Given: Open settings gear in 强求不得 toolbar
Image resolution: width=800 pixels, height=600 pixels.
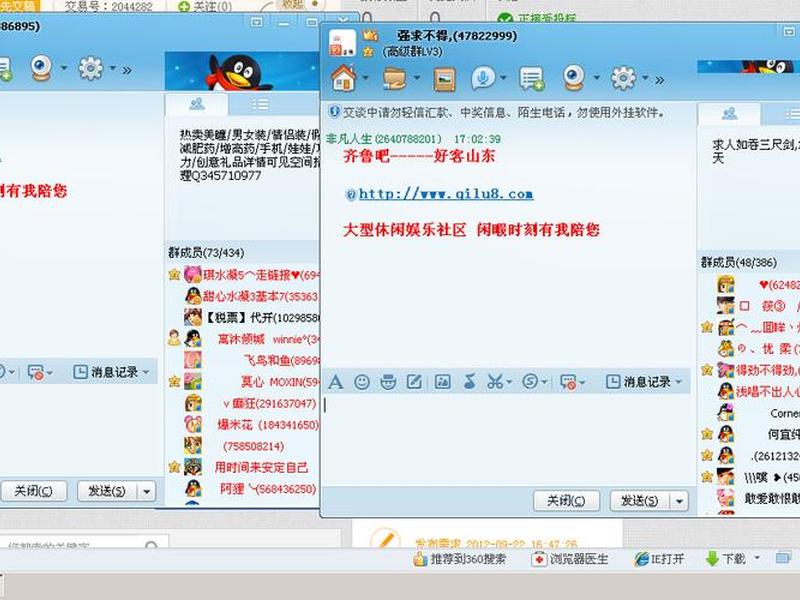Looking at the screenshot, I should [x=623, y=79].
